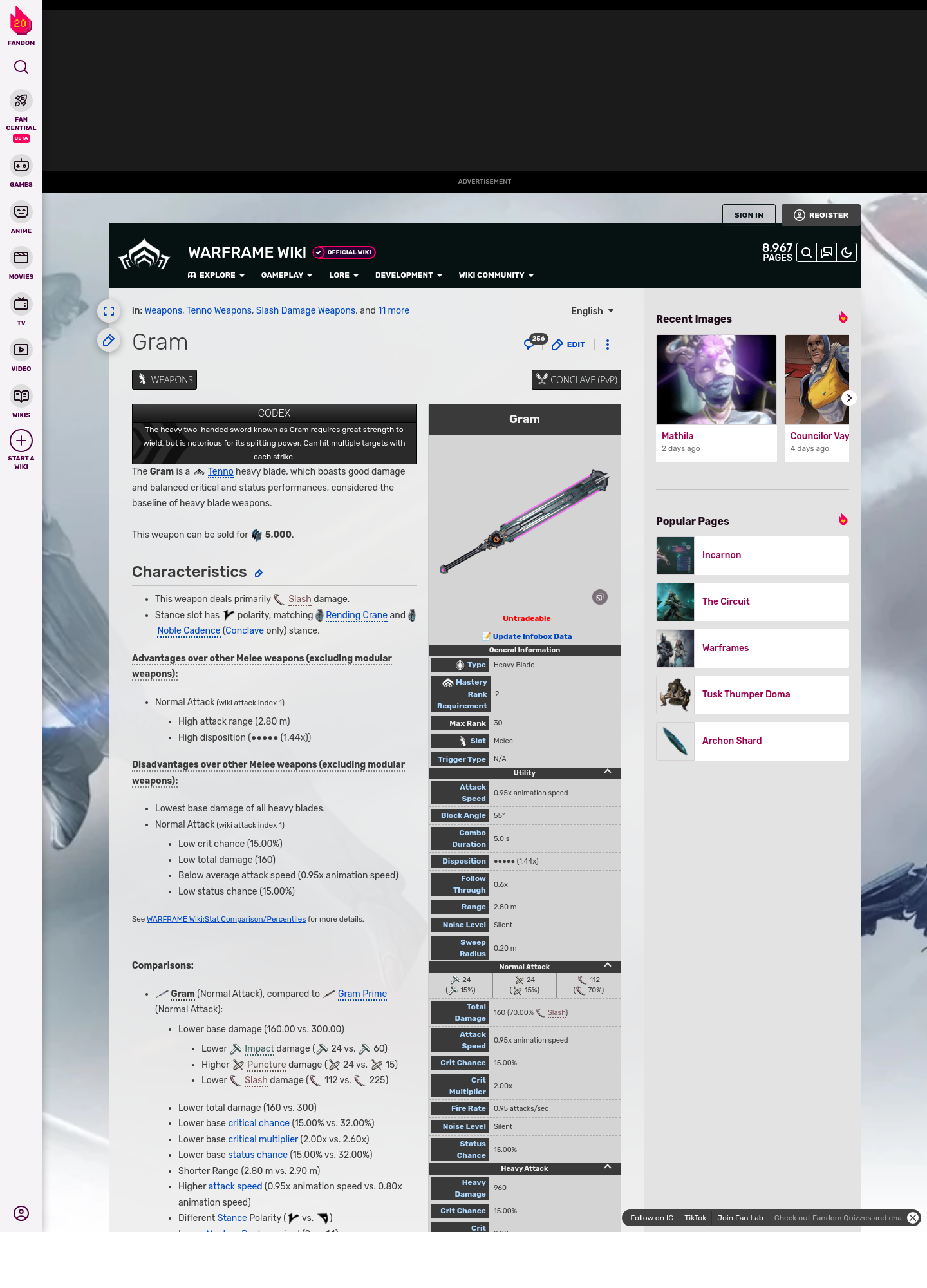This screenshot has width=927, height=1288.
Task: Open the Games controller icon
Action: coord(21,166)
